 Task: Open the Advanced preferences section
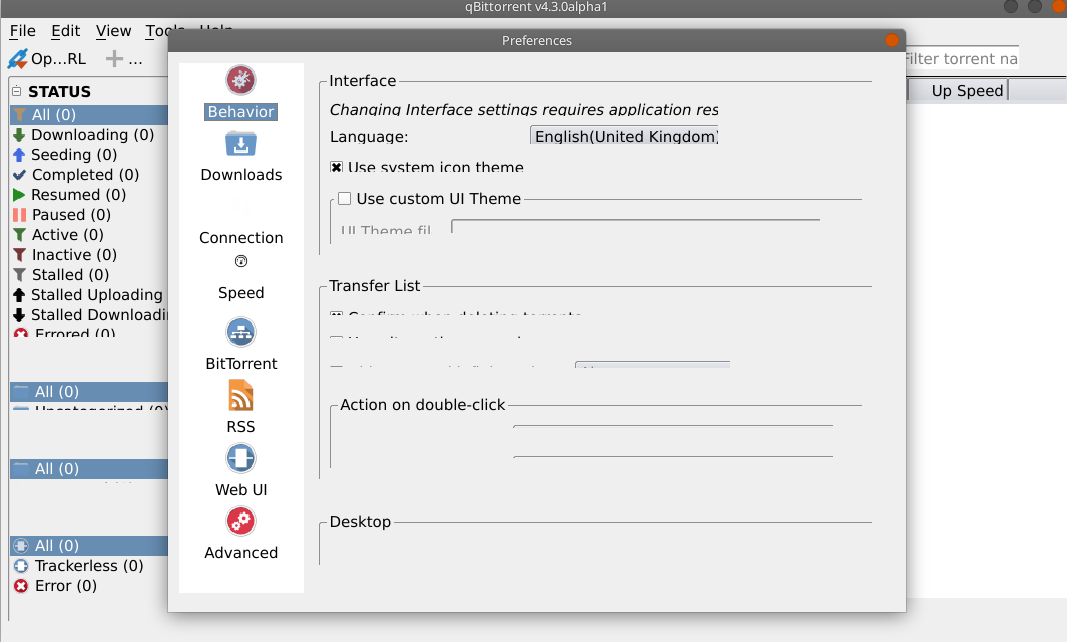point(241,534)
